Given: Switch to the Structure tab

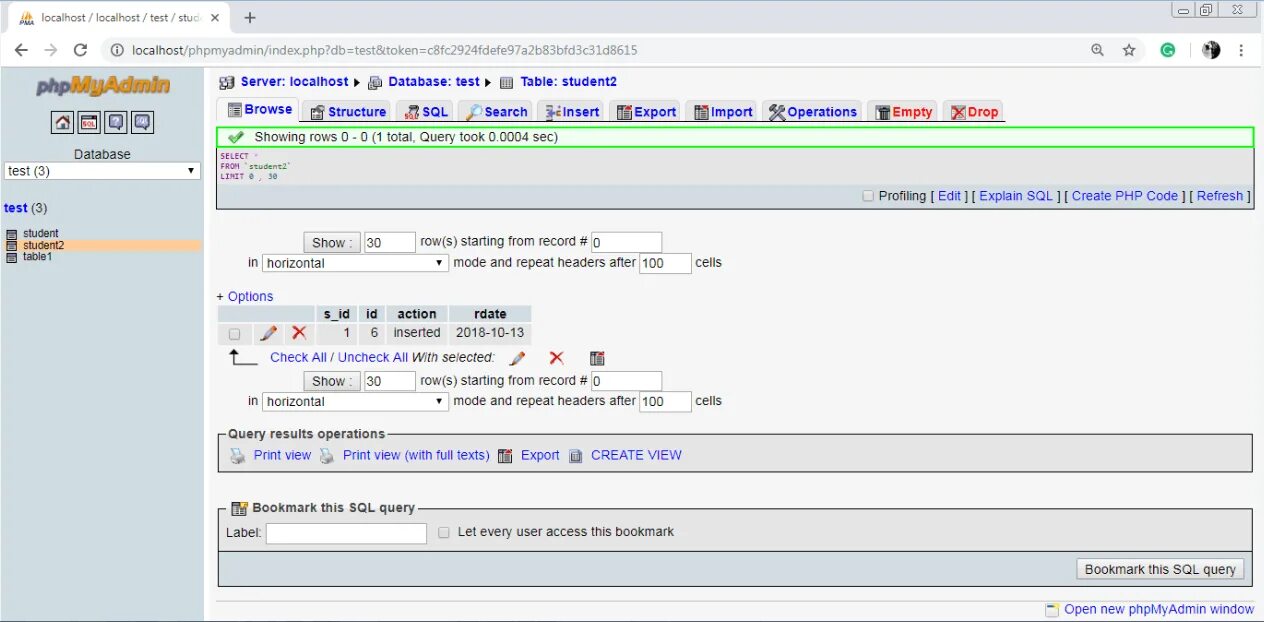Looking at the screenshot, I should click(x=347, y=112).
